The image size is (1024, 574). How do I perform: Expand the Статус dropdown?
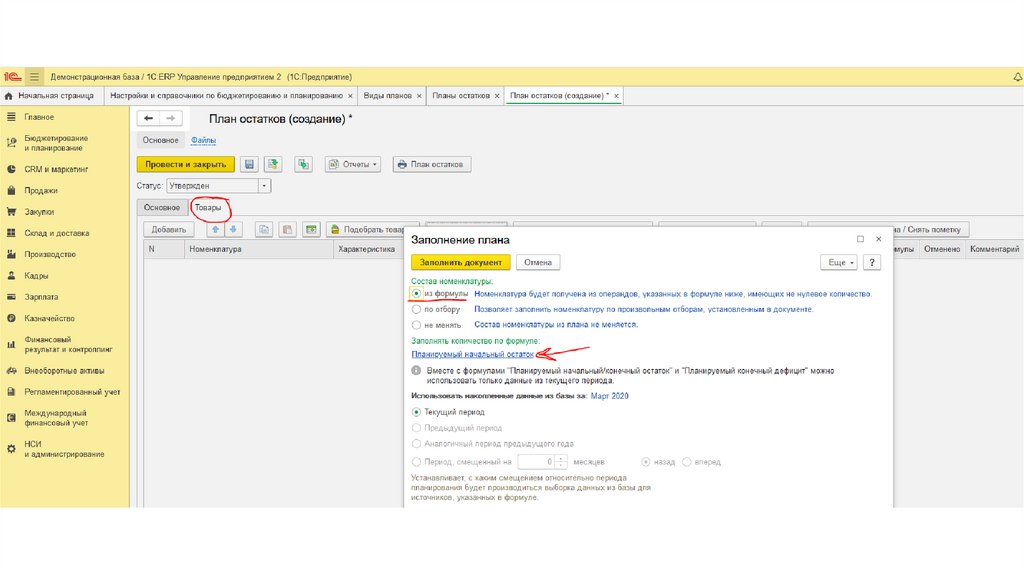click(265, 186)
